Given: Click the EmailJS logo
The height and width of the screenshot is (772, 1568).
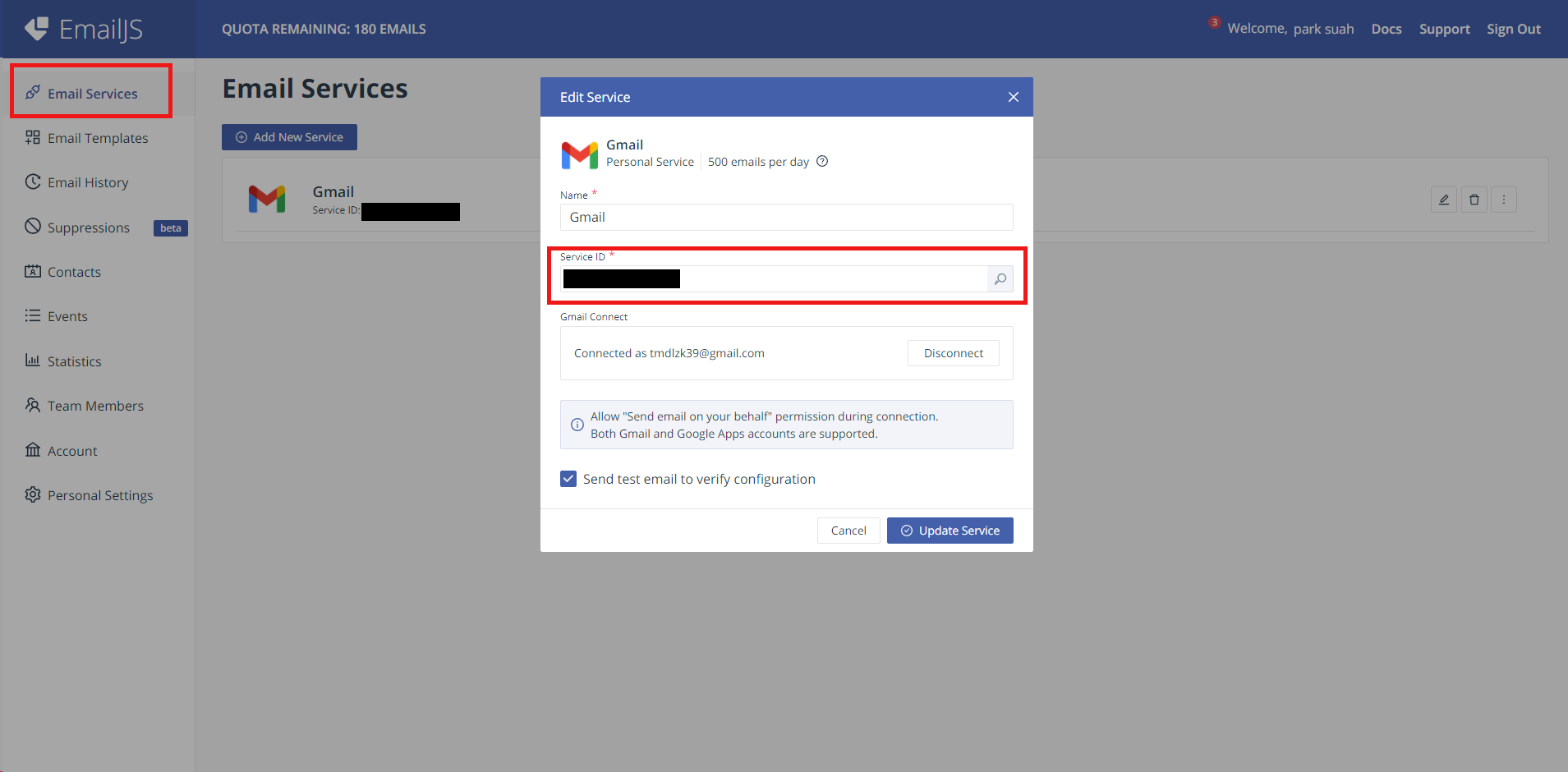Looking at the screenshot, I should point(84,29).
